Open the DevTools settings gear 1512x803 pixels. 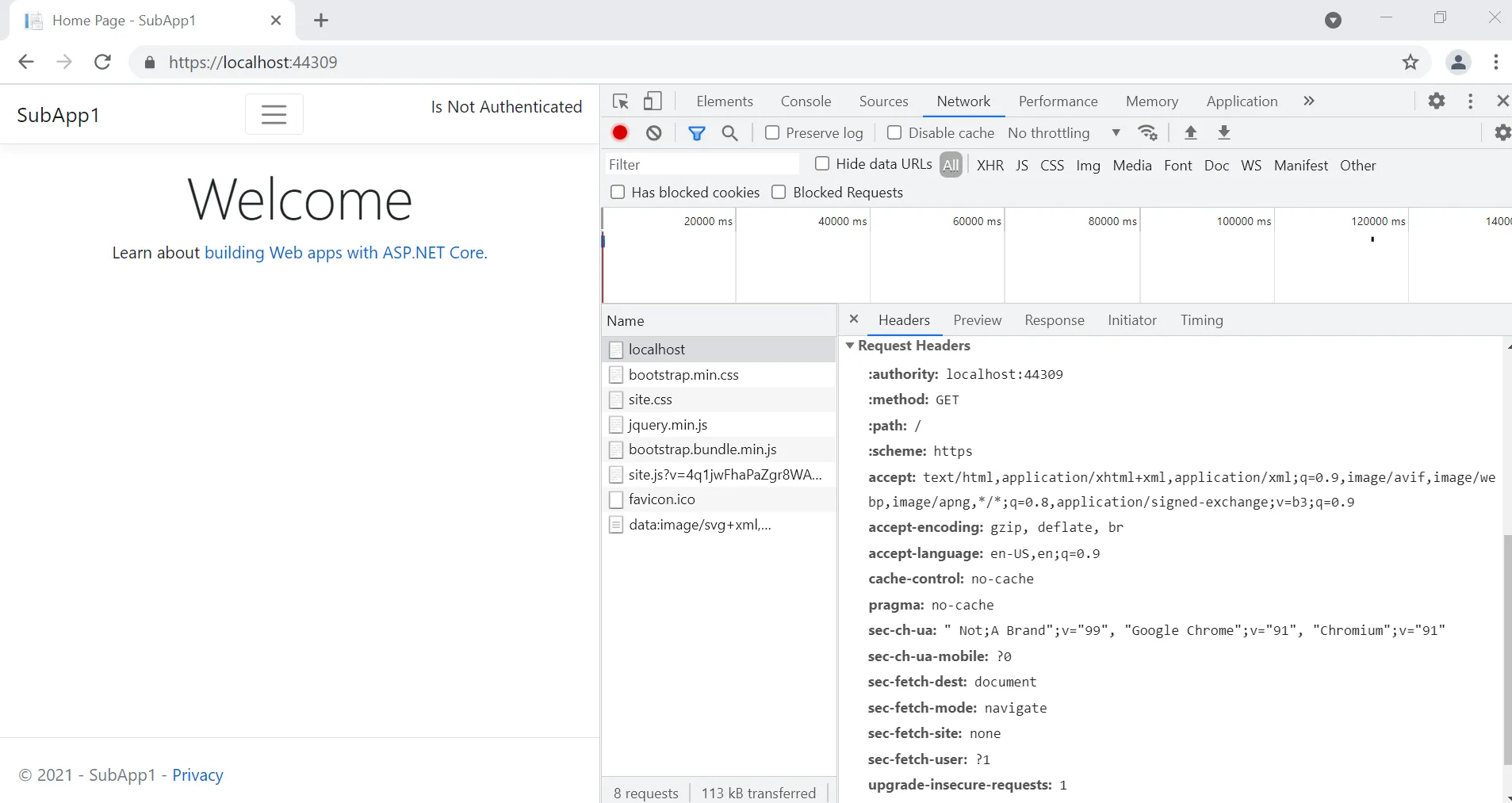pos(1437,101)
